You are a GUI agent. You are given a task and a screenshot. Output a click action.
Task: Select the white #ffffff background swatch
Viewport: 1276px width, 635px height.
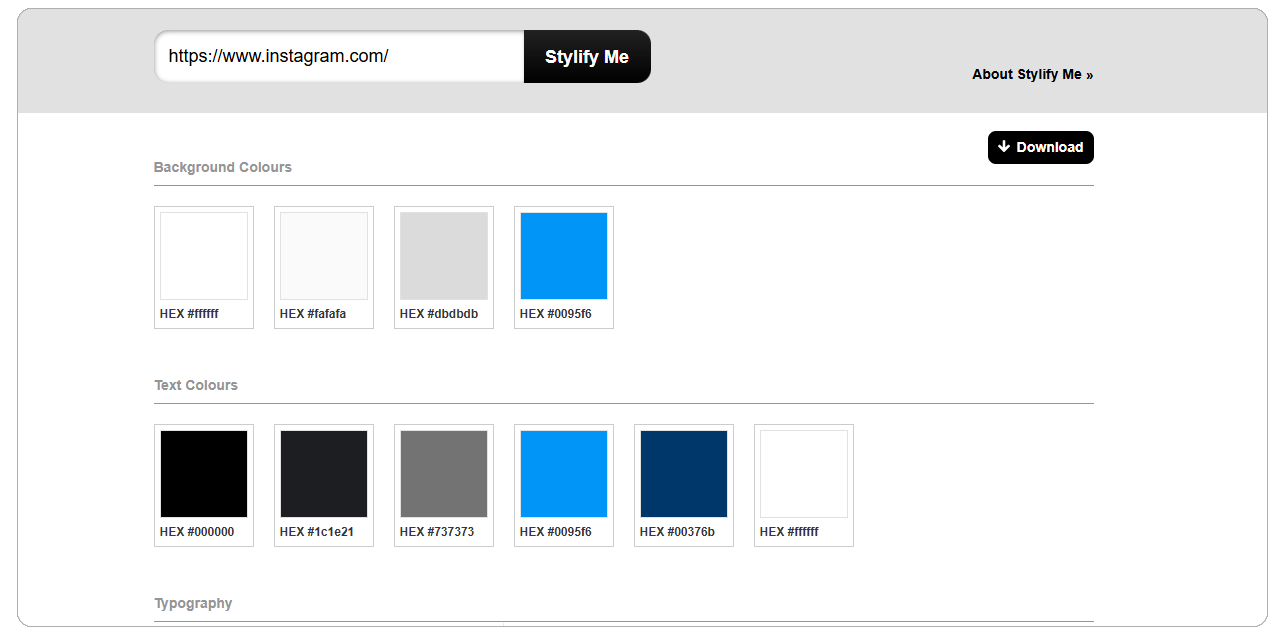[x=204, y=256]
